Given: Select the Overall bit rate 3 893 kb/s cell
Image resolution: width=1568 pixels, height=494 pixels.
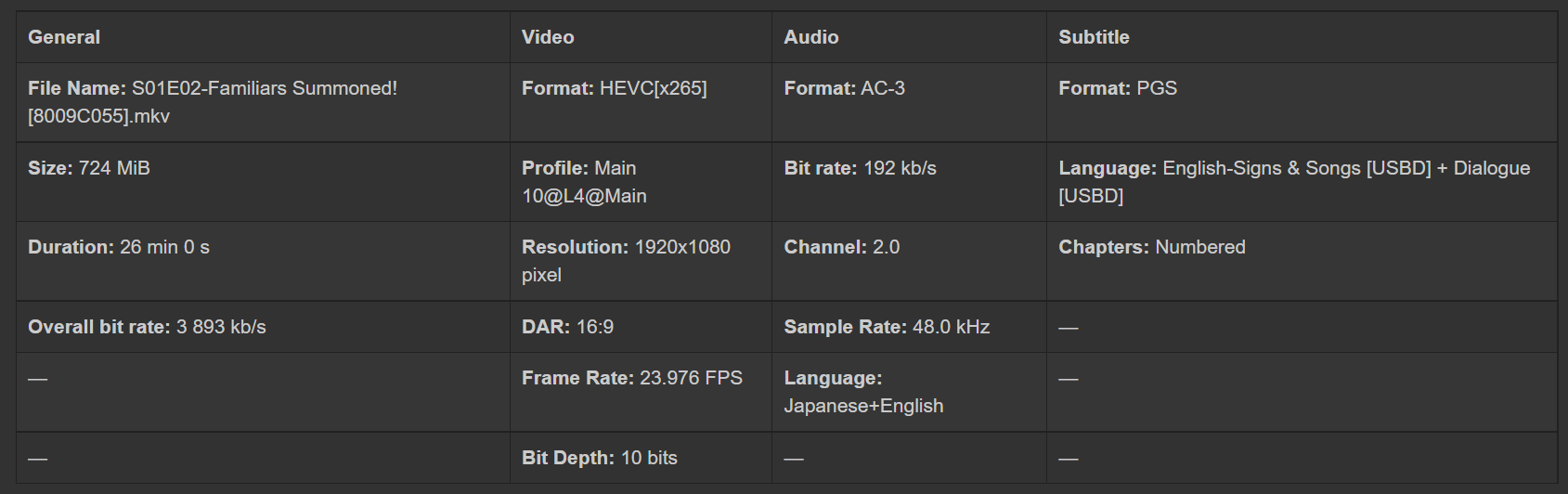Looking at the screenshot, I should coord(147,327).
